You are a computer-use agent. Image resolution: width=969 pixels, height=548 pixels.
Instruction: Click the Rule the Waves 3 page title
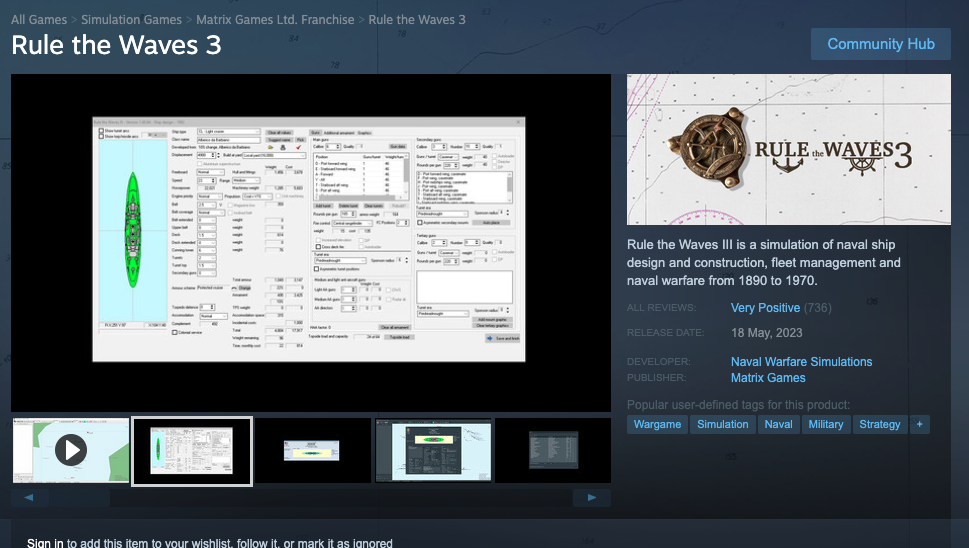pos(116,45)
